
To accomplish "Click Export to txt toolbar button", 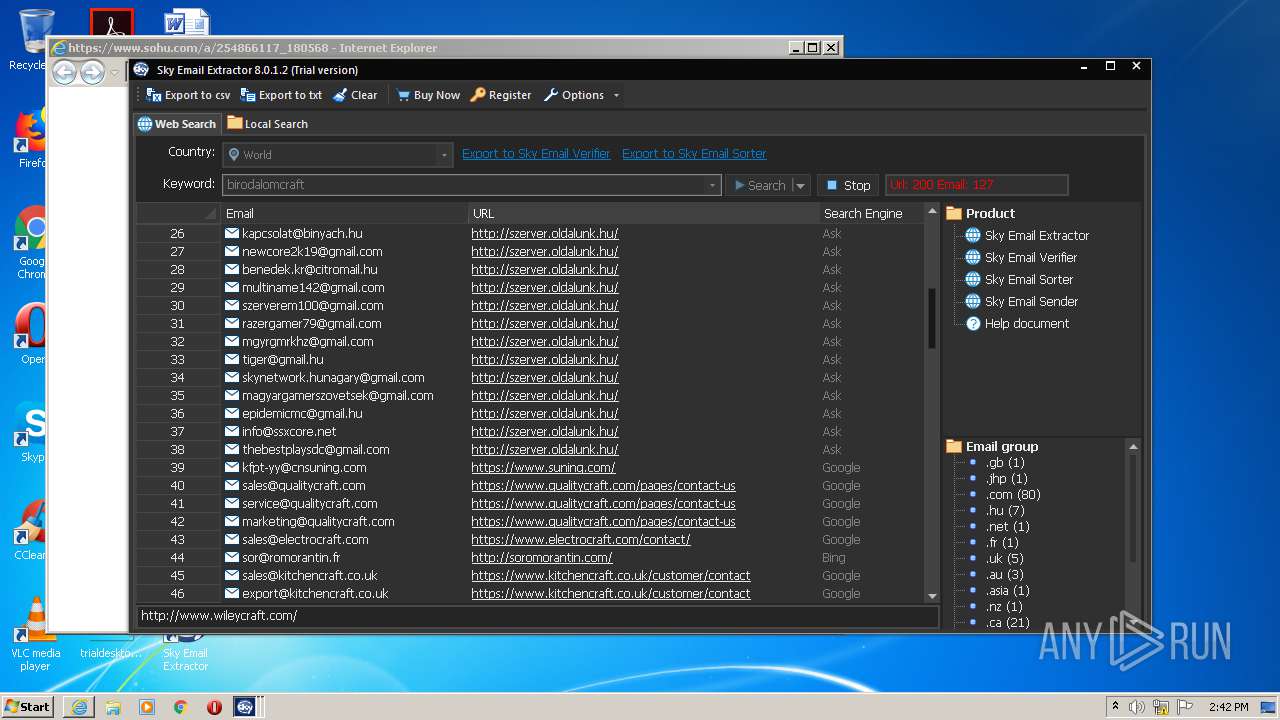I will click(x=281, y=95).
